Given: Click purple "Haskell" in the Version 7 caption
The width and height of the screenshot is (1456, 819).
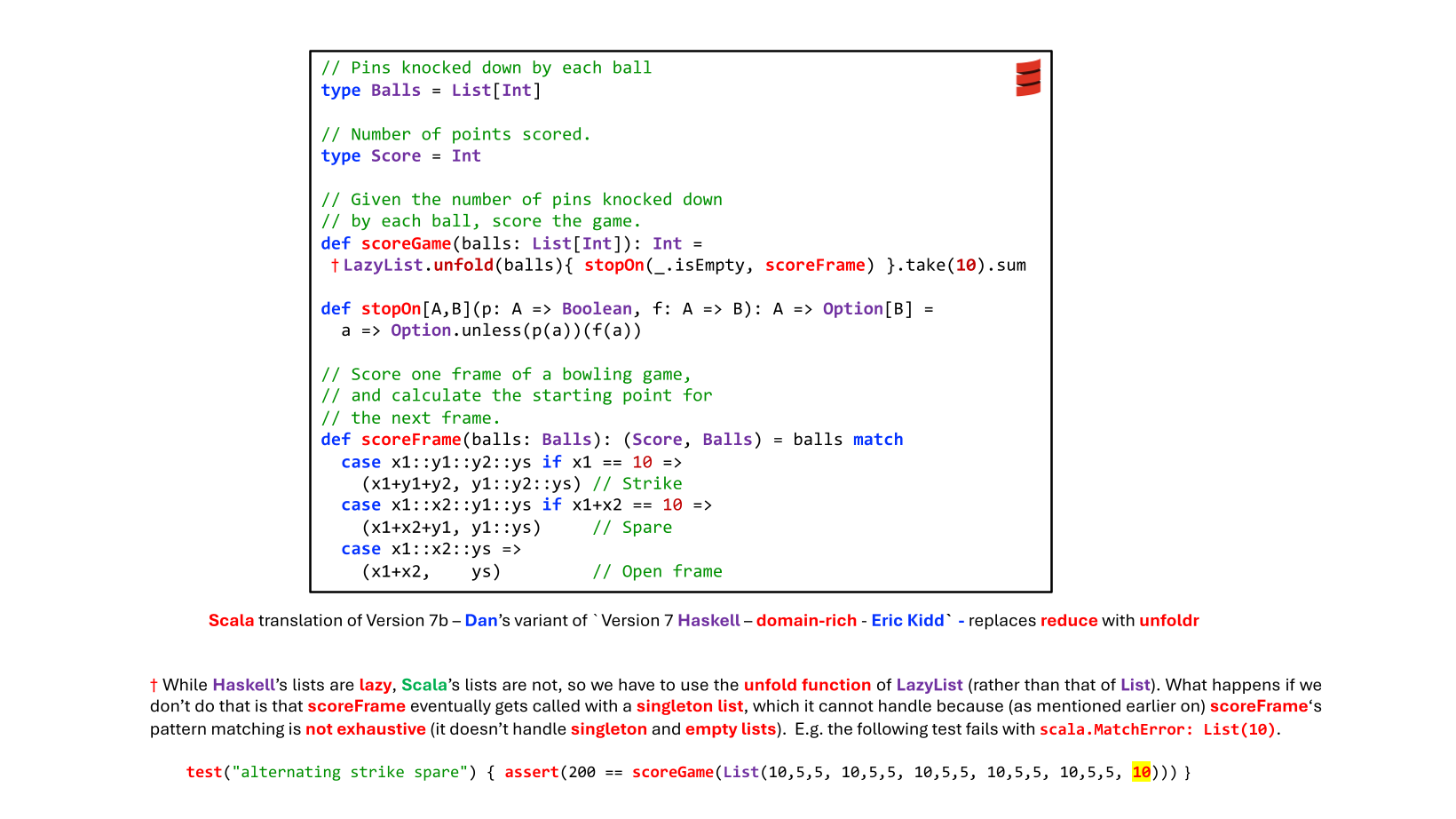Looking at the screenshot, I should [708, 620].
